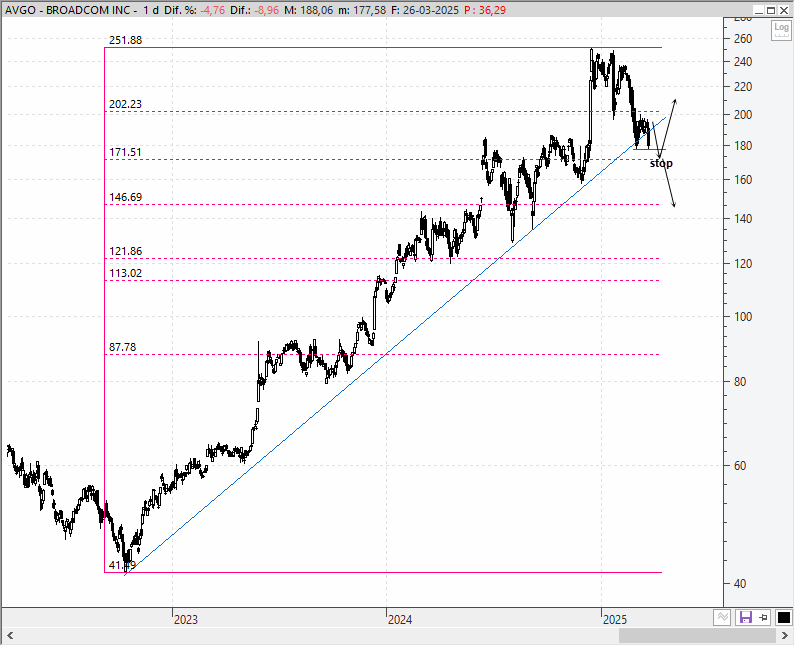This screenshot has height=646, width=795.
Task: Click the 40 price axis label
Action: pos(740,584)
